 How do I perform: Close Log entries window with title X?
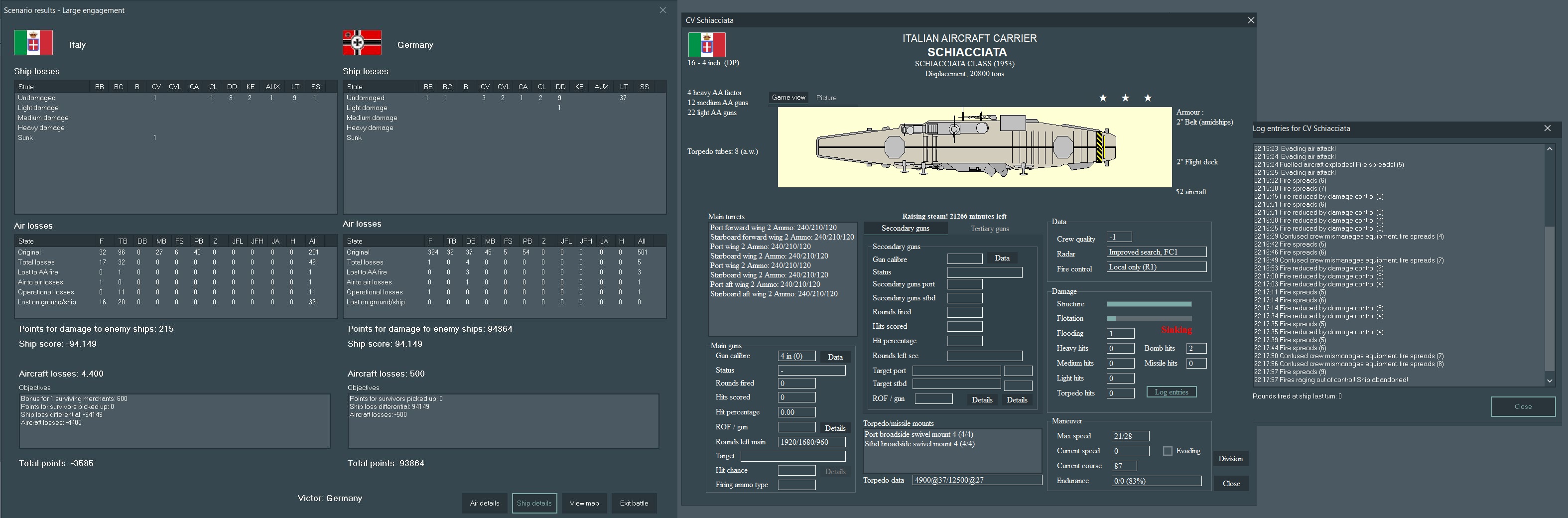tap(1547, 129)
